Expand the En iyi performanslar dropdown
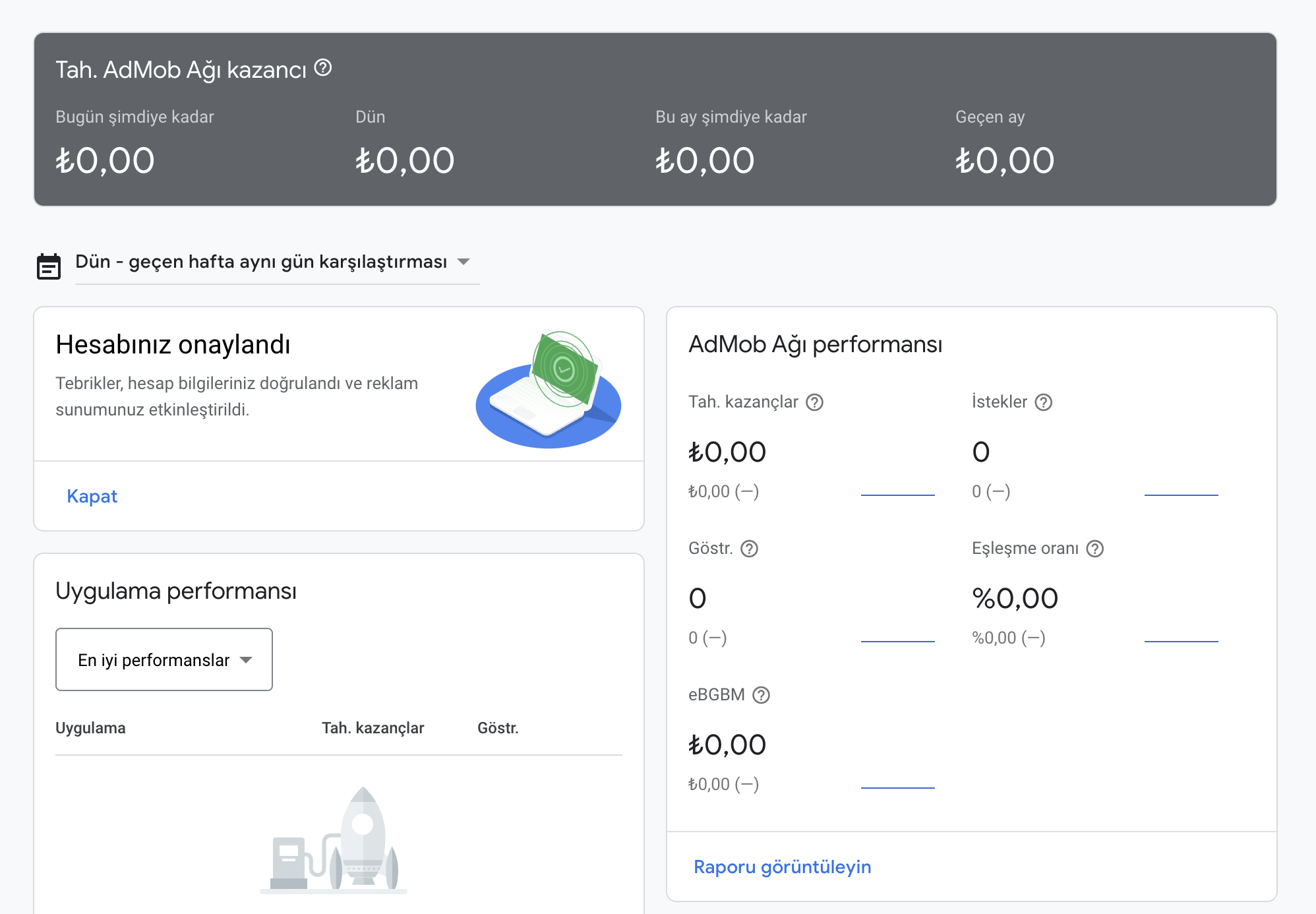The width and height of the screenshot is (1316, 914). coord(164,659)
